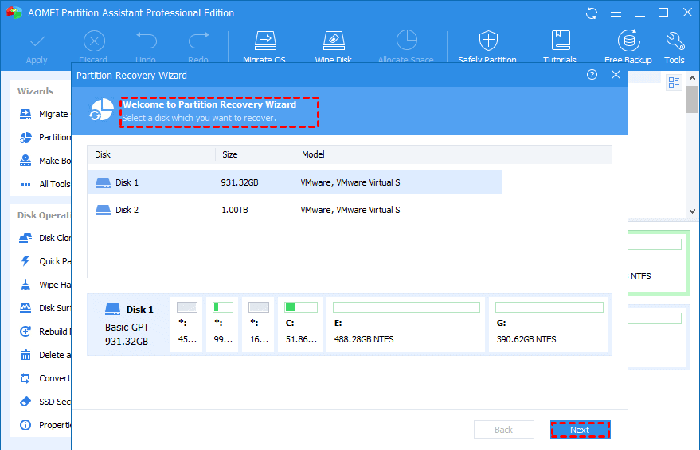Click Wipe Hard Drive sidebar icon

[25, 285]
